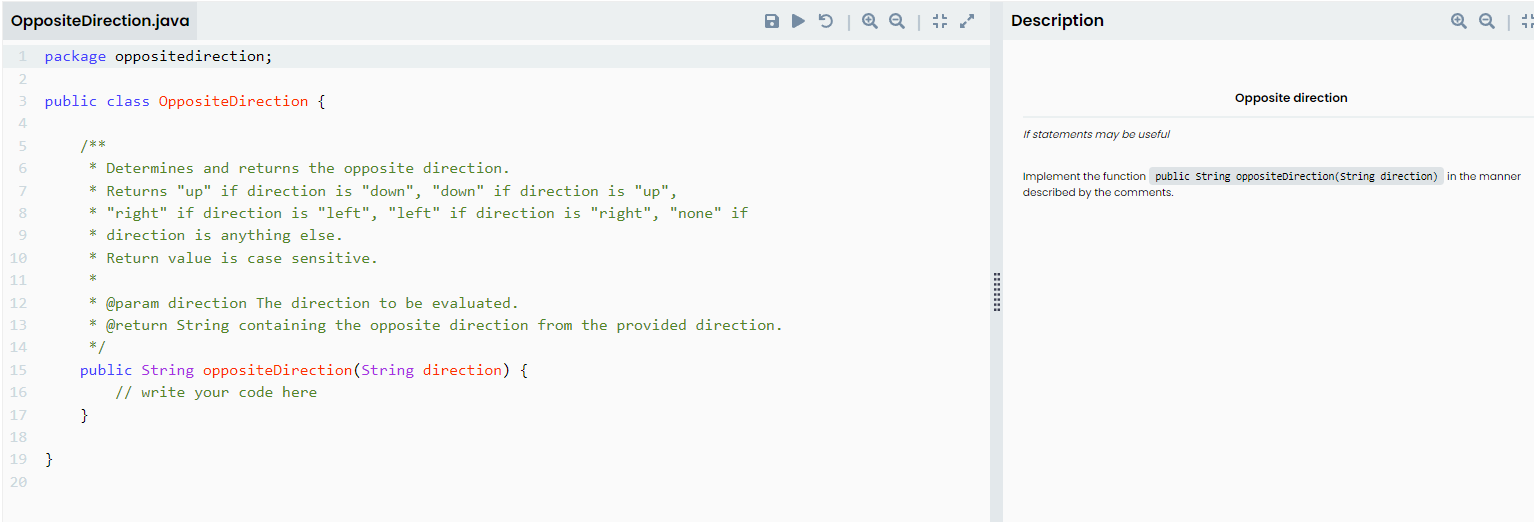The width and height of the screenshot is (1534, 522).
Task: Click line number 1 in the gutter
Action: [x=23, y=56]
